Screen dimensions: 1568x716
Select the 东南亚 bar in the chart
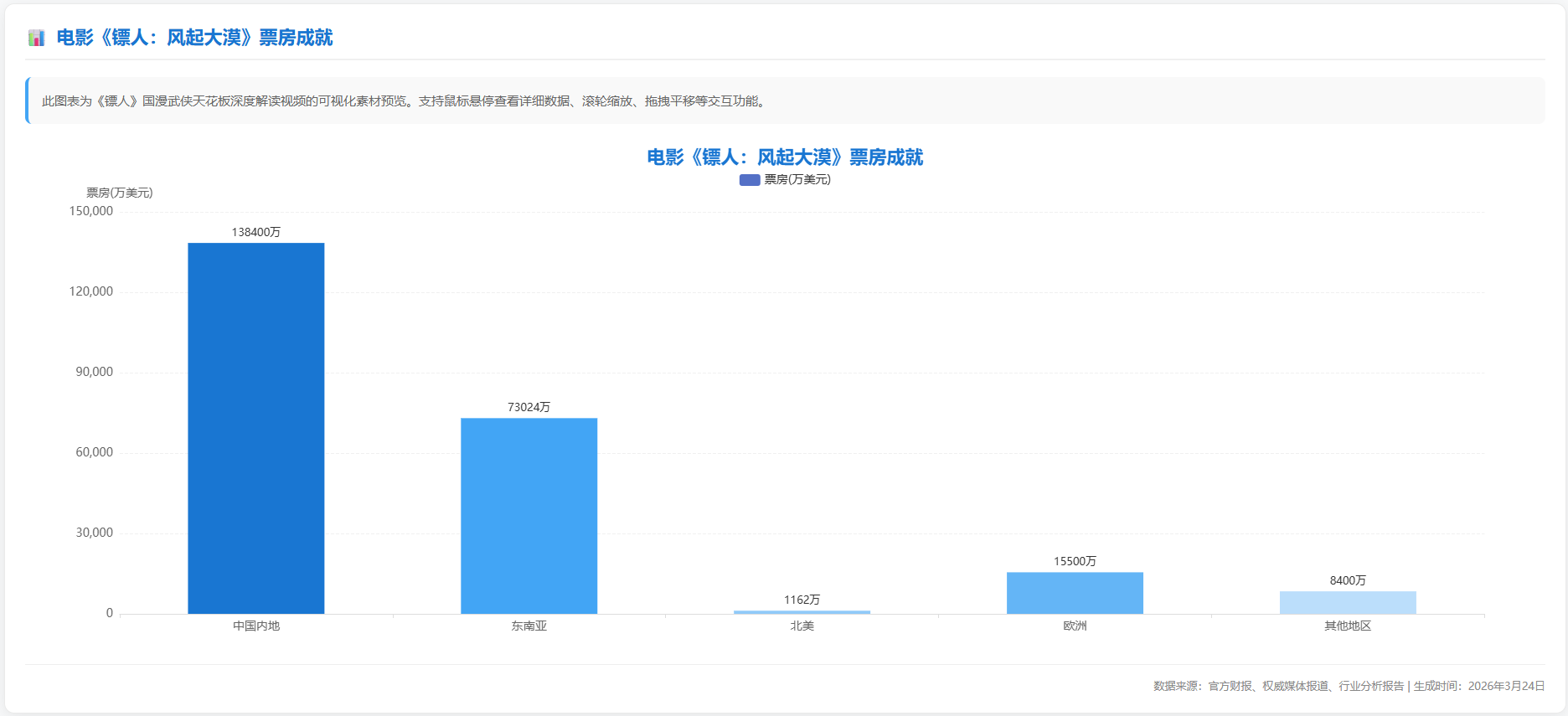point(529,515)
